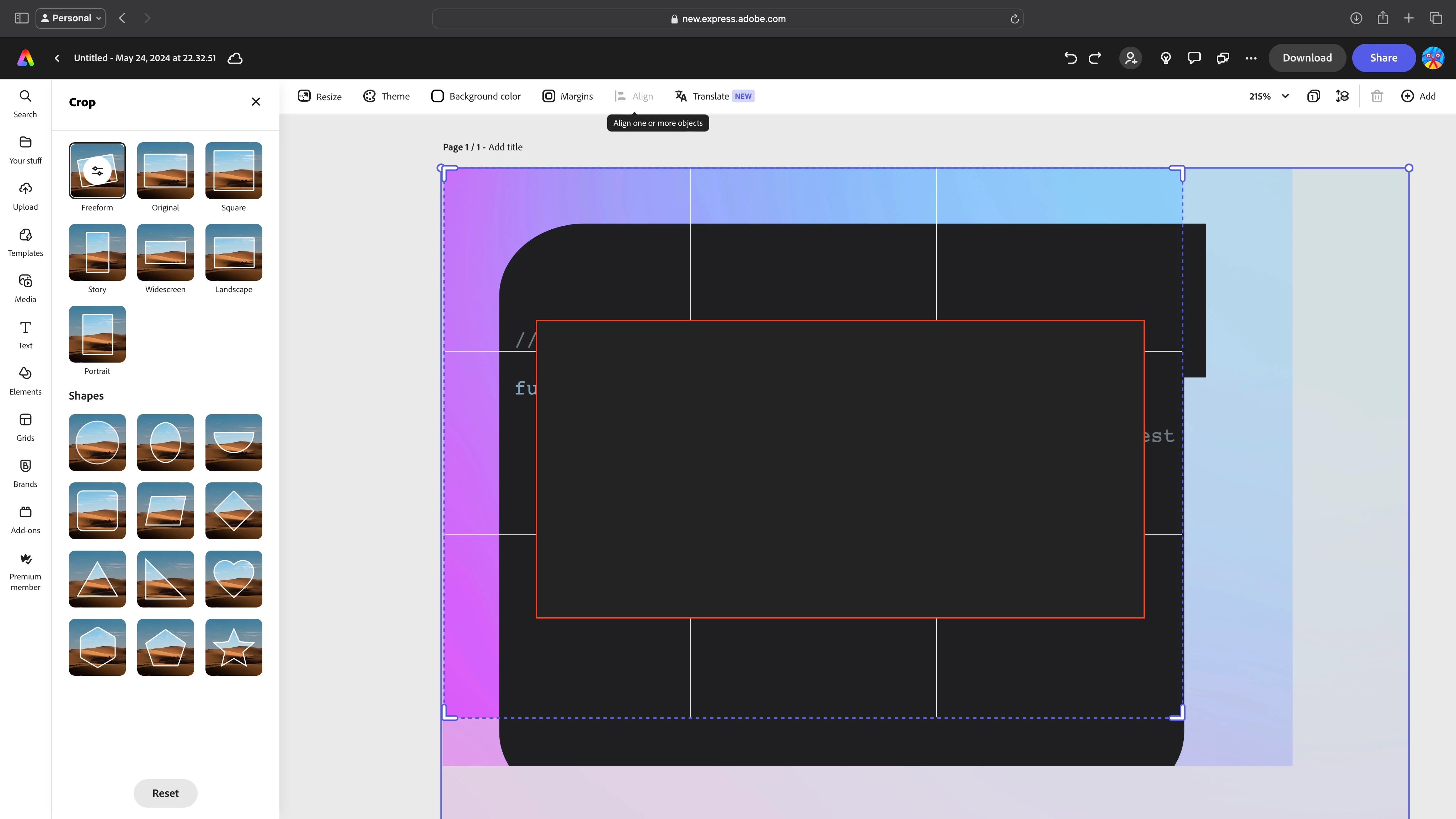Screen dimensions: 1456x819
Task: Click the Brands sidebar icon
Action: pyautogui.click(x=25, y=473)
